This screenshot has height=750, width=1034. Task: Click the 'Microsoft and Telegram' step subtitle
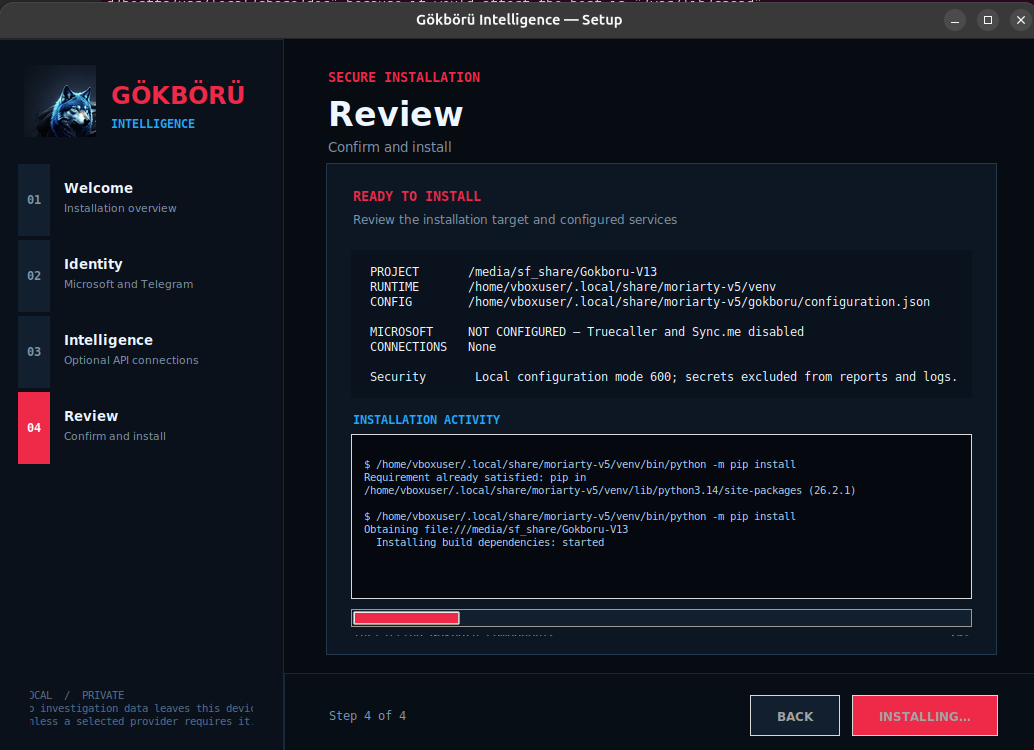[129, 284]
